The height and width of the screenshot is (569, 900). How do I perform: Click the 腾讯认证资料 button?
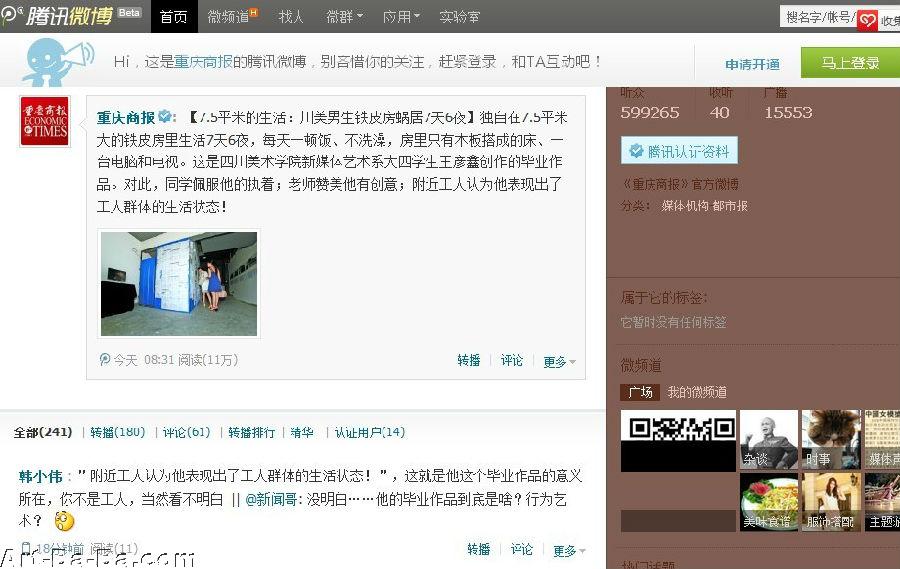point(679,151)
